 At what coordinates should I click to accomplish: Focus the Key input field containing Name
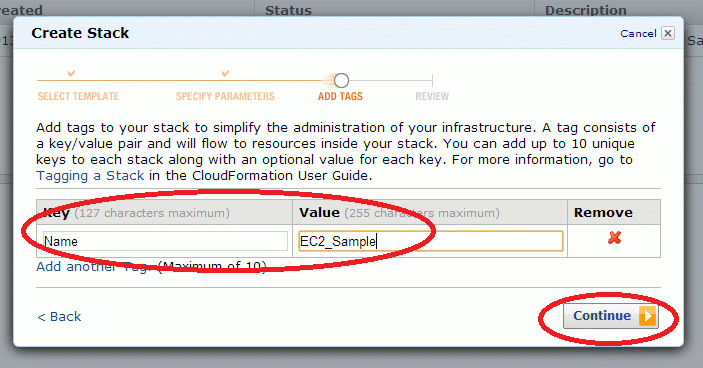tap(165, 241)
